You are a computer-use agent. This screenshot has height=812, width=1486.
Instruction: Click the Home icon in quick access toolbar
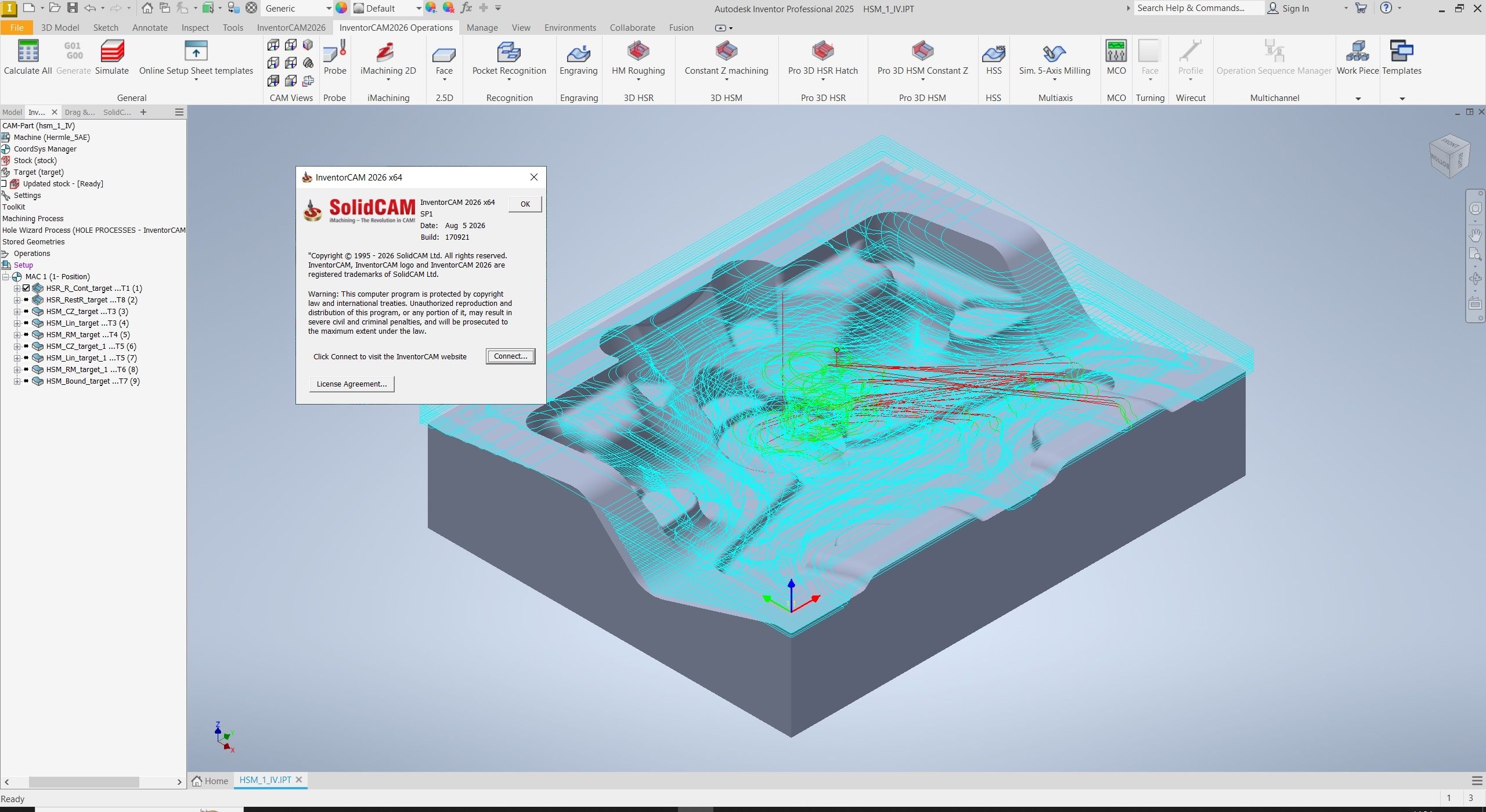(x=147, y=8)
